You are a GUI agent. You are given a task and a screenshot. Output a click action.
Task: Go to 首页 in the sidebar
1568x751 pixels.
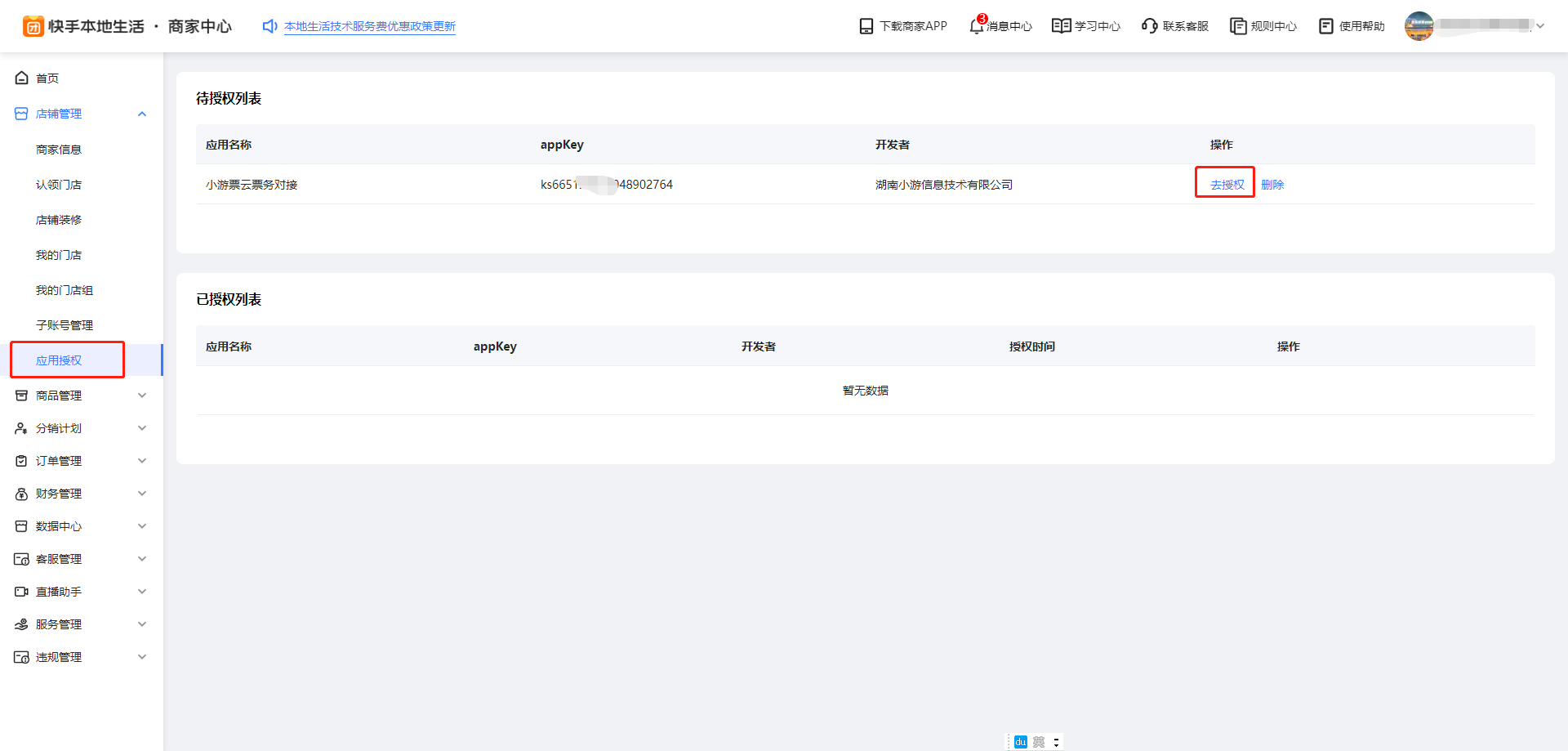[x=47, y=78]
